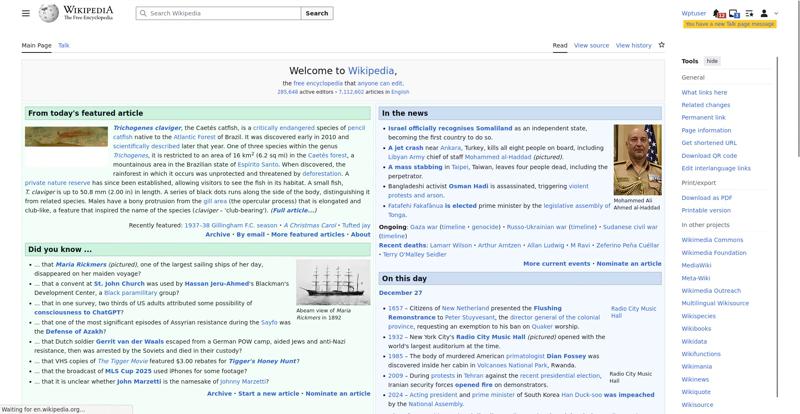Viewport: 800px width, 414px height.
Task: Open the "What links here" tool link
Action: click(x=704, y=92)
